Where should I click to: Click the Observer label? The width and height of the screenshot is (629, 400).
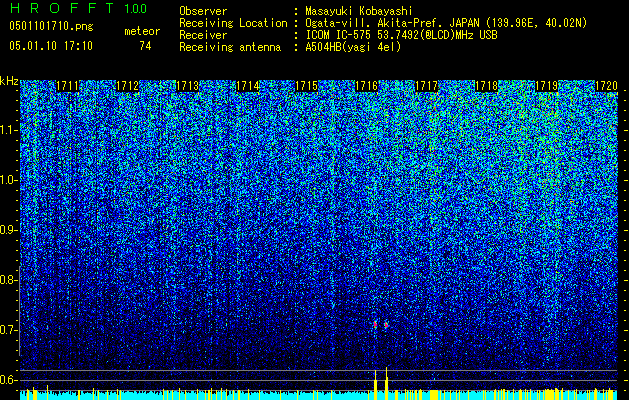[x=203, y=11]
